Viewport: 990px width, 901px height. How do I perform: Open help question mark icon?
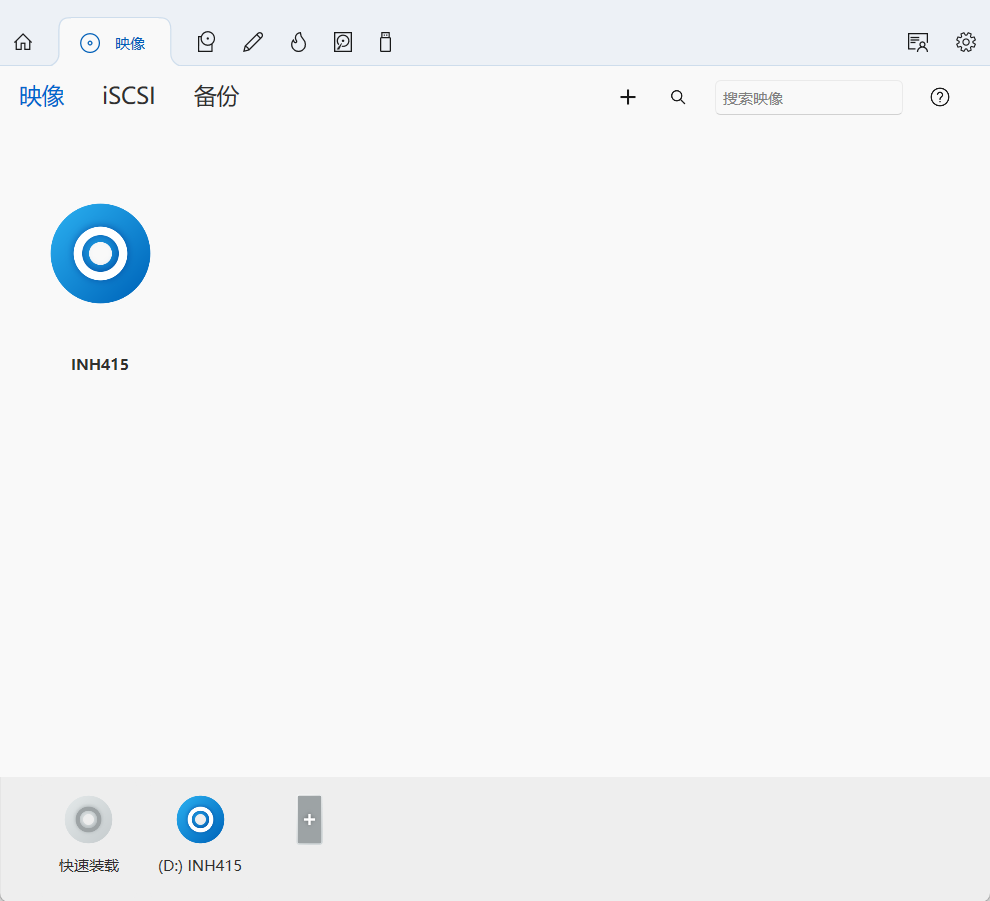939,97
